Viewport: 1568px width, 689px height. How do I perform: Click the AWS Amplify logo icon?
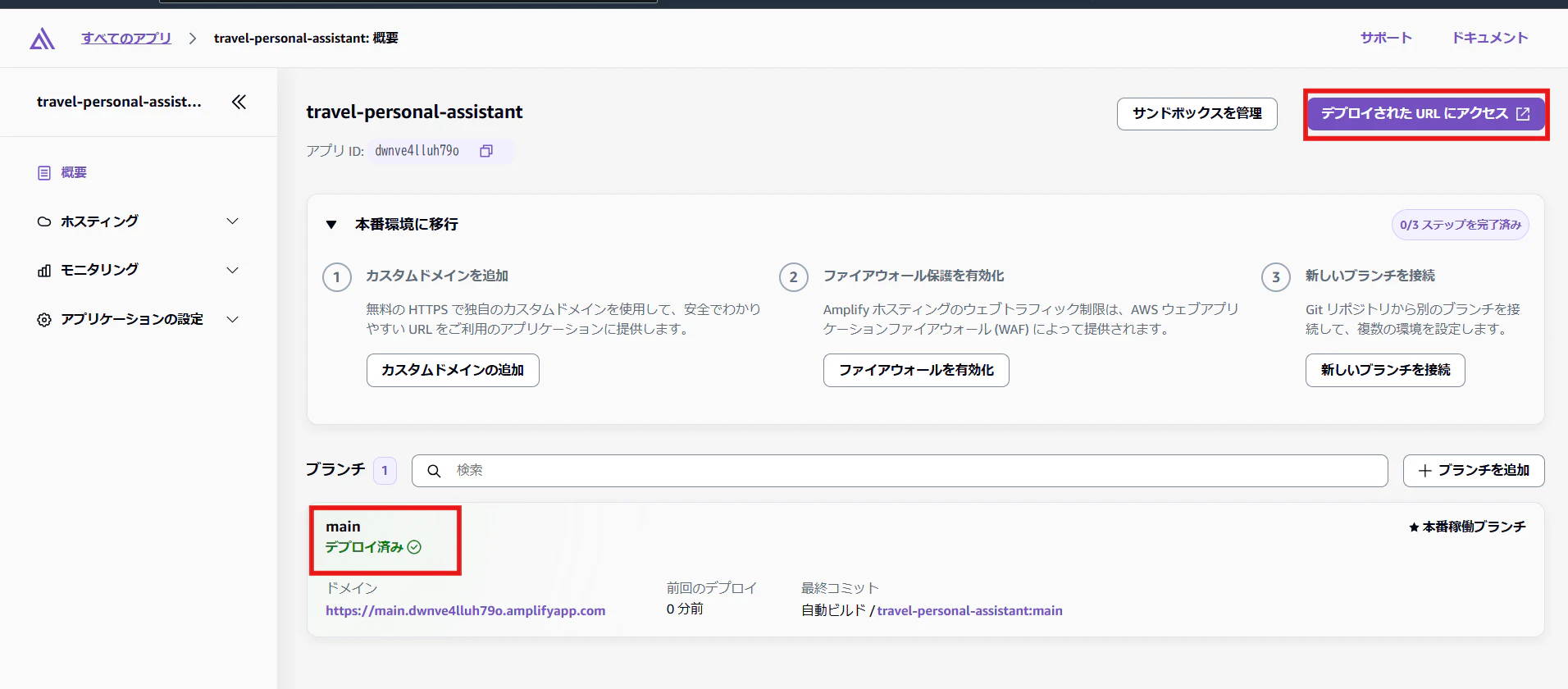42,39
